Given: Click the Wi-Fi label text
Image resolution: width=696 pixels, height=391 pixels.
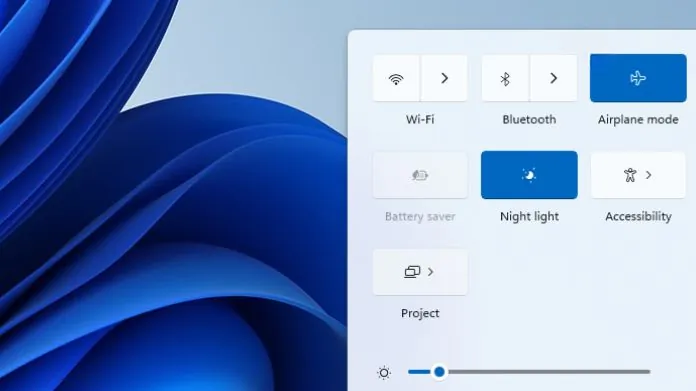Looking at the screenshot, I should click(x=420, y=119).
